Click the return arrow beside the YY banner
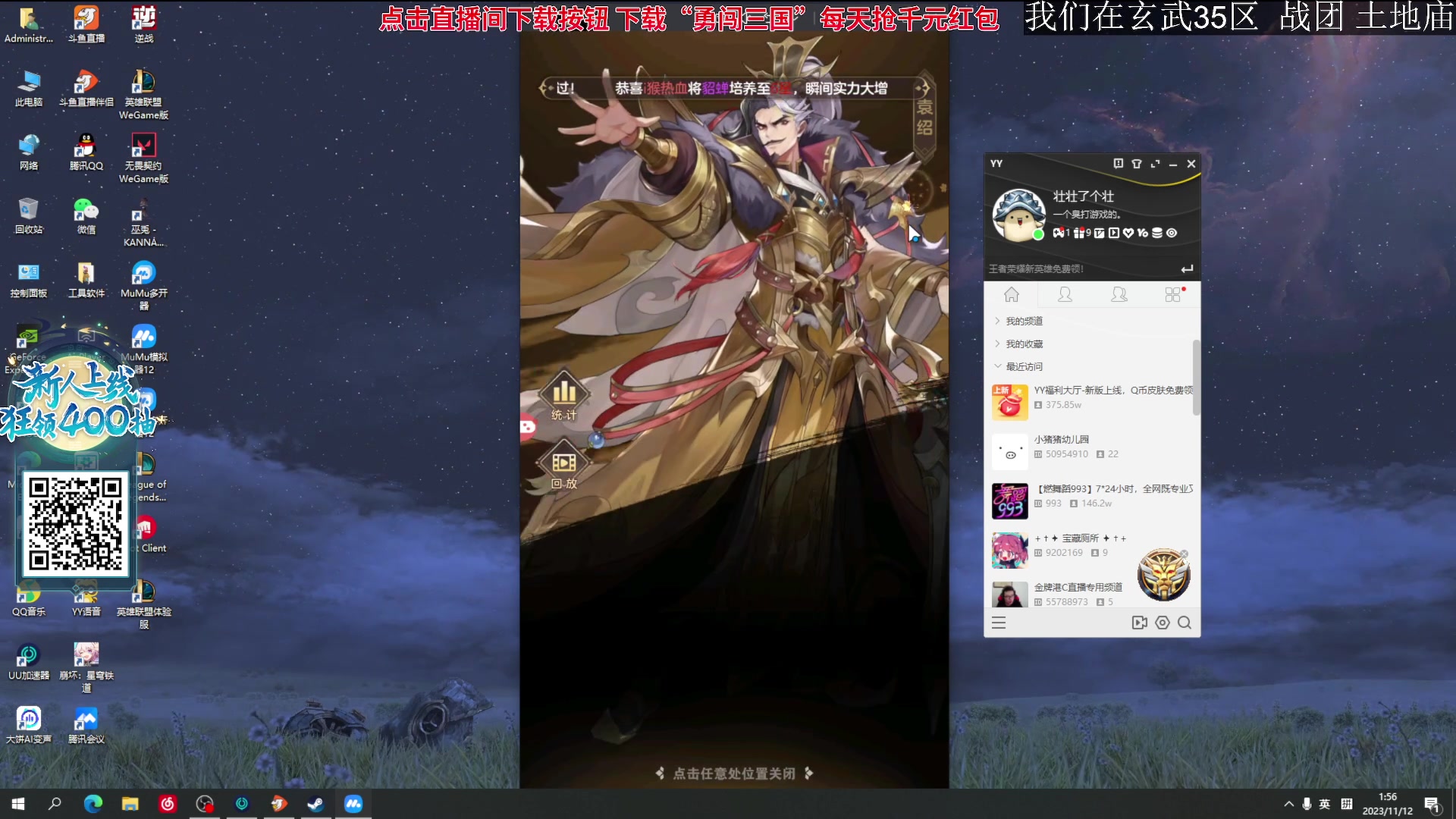Viewport: 1456px width, 819px height. [1187, 269]
